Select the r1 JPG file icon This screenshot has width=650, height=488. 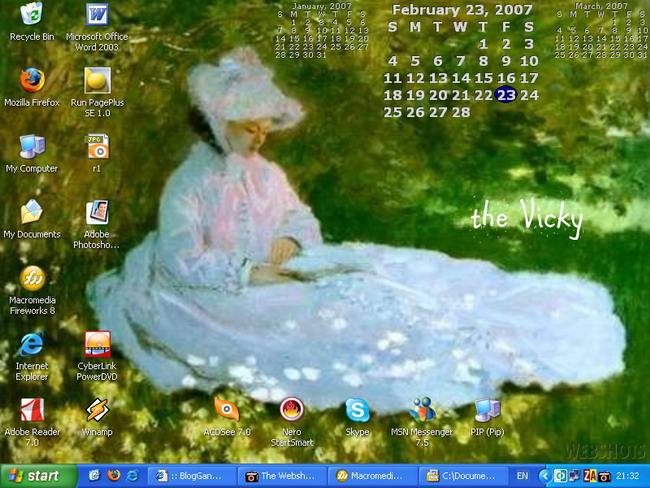[98, 153]
